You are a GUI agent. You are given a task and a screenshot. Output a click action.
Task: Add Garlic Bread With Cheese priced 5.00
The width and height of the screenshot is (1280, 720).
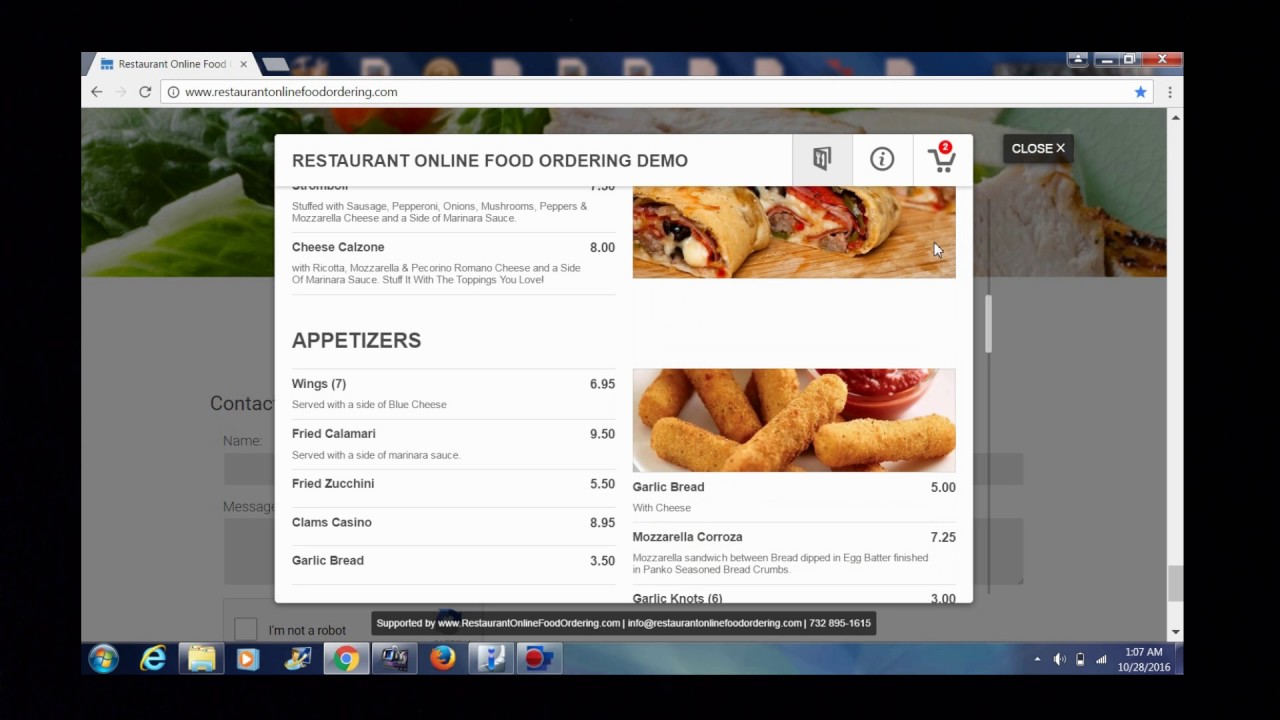click(794, 497)
